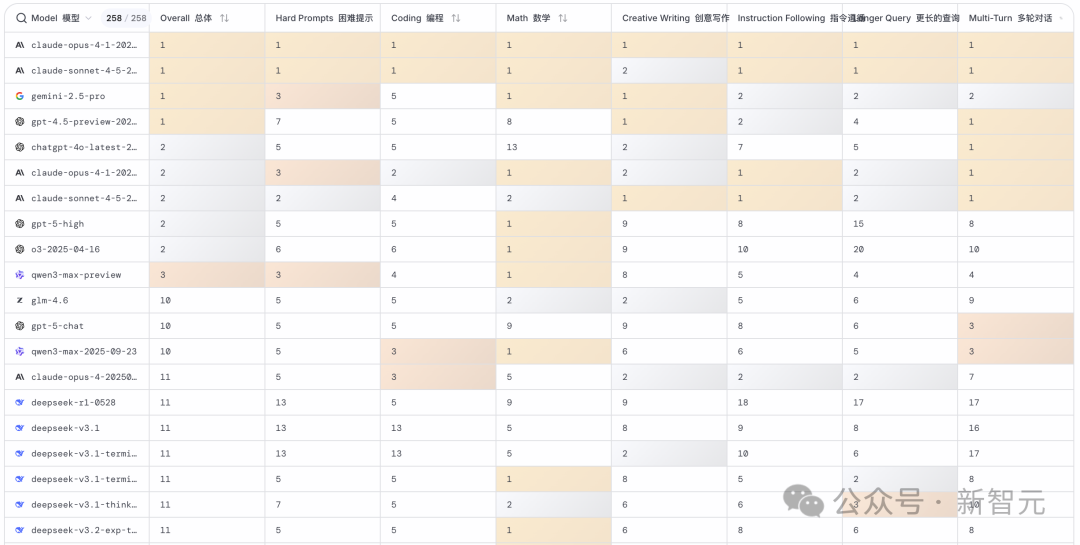Click the Multi-Turn column header
The image size is (1080, 545).
1010,19
